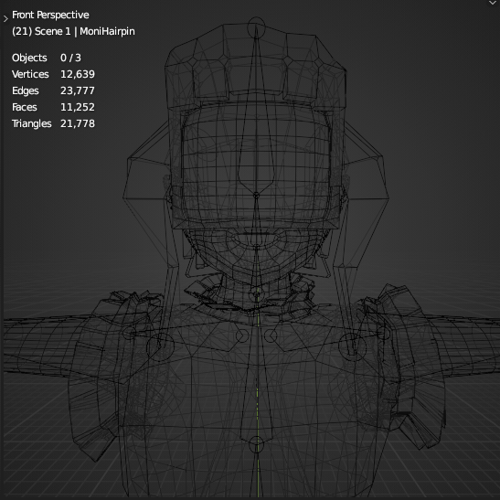Select the bone tip circle atop the head

(x=256, y=28)
